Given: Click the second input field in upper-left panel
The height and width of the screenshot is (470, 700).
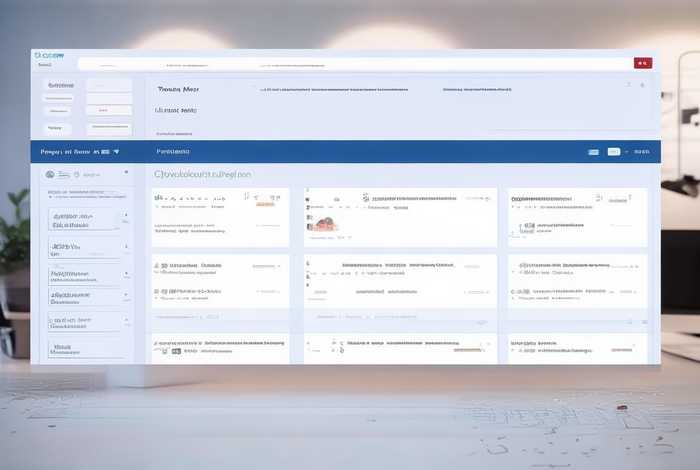Looking at the screenshot, I should tap(110, 109).
